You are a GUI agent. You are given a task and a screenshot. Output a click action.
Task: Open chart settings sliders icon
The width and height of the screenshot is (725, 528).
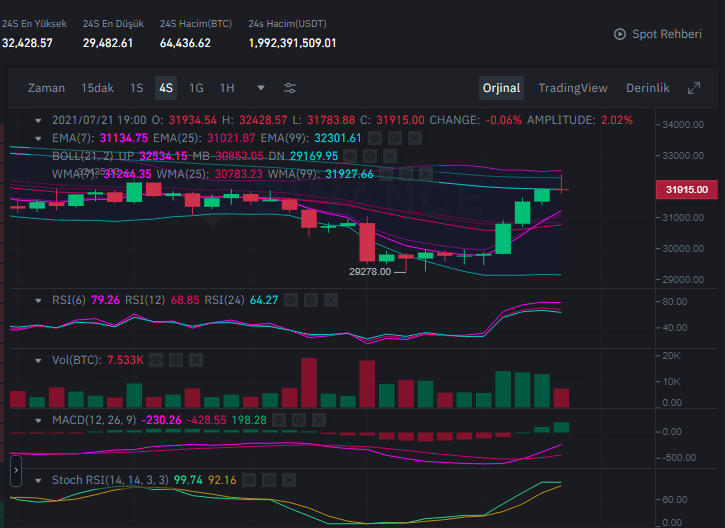[290, 88]
